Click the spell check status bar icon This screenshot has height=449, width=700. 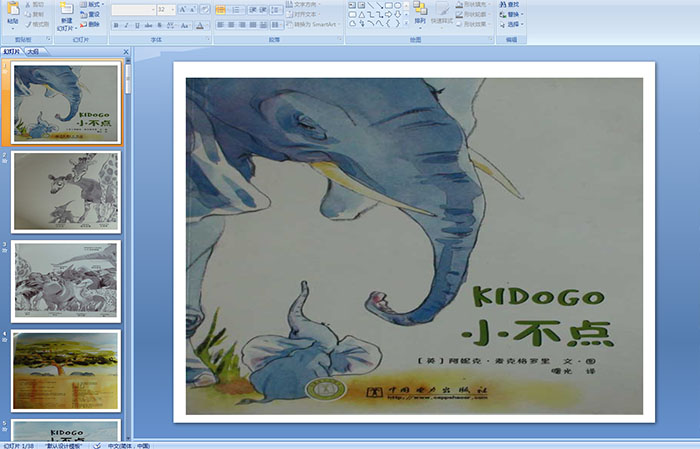[97, 445]
